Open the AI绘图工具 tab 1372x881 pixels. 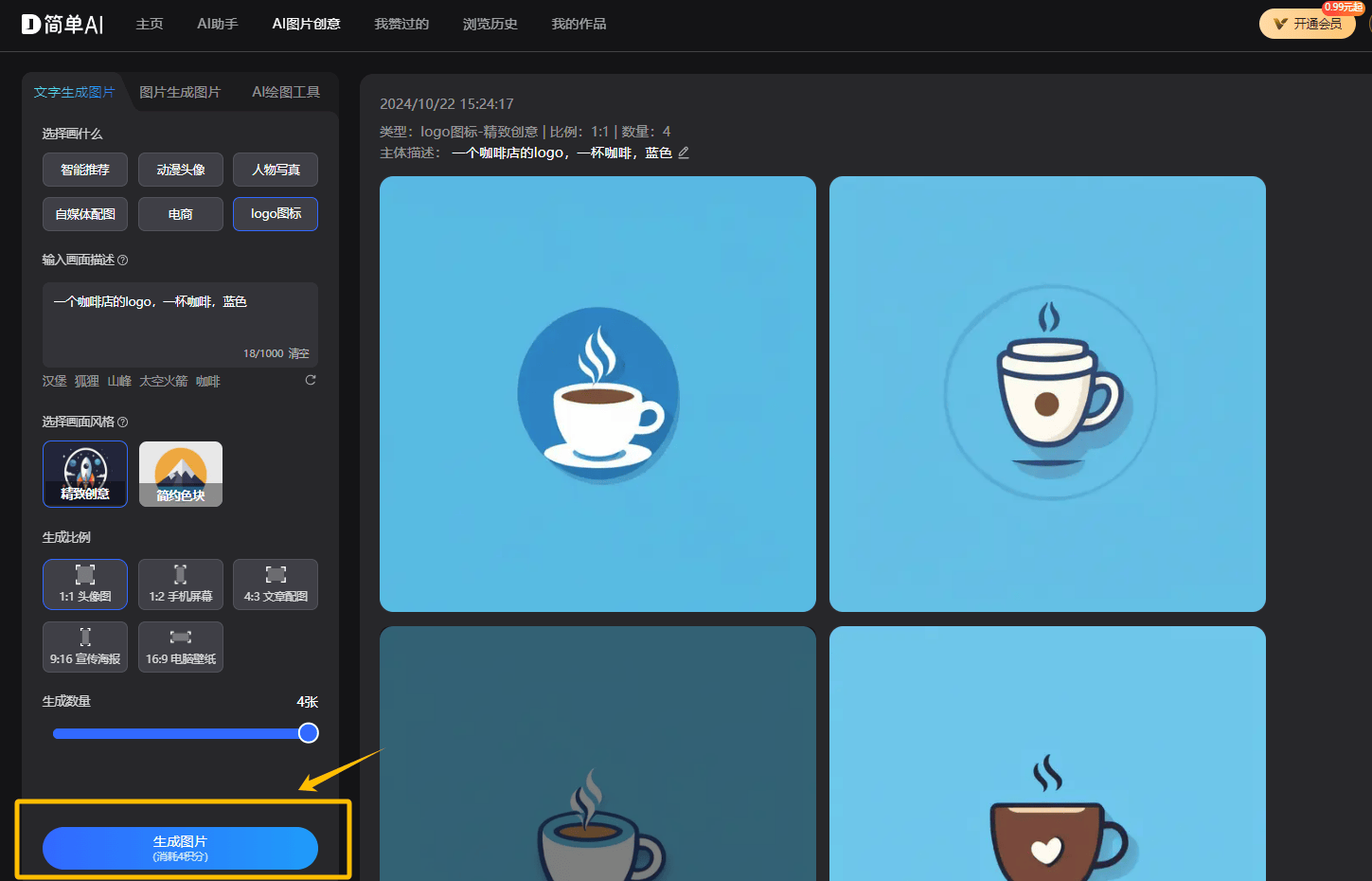tap(286, 92)
